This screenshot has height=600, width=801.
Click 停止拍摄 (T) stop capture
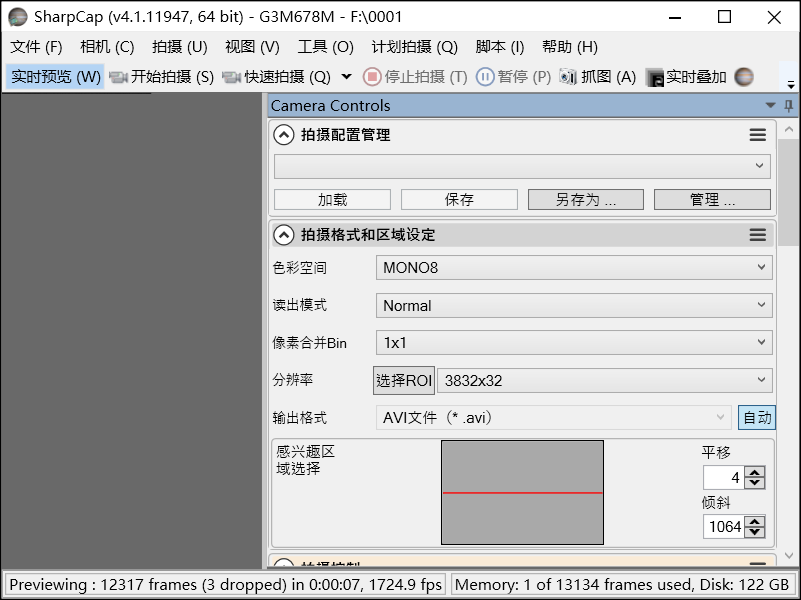[415, 77]
